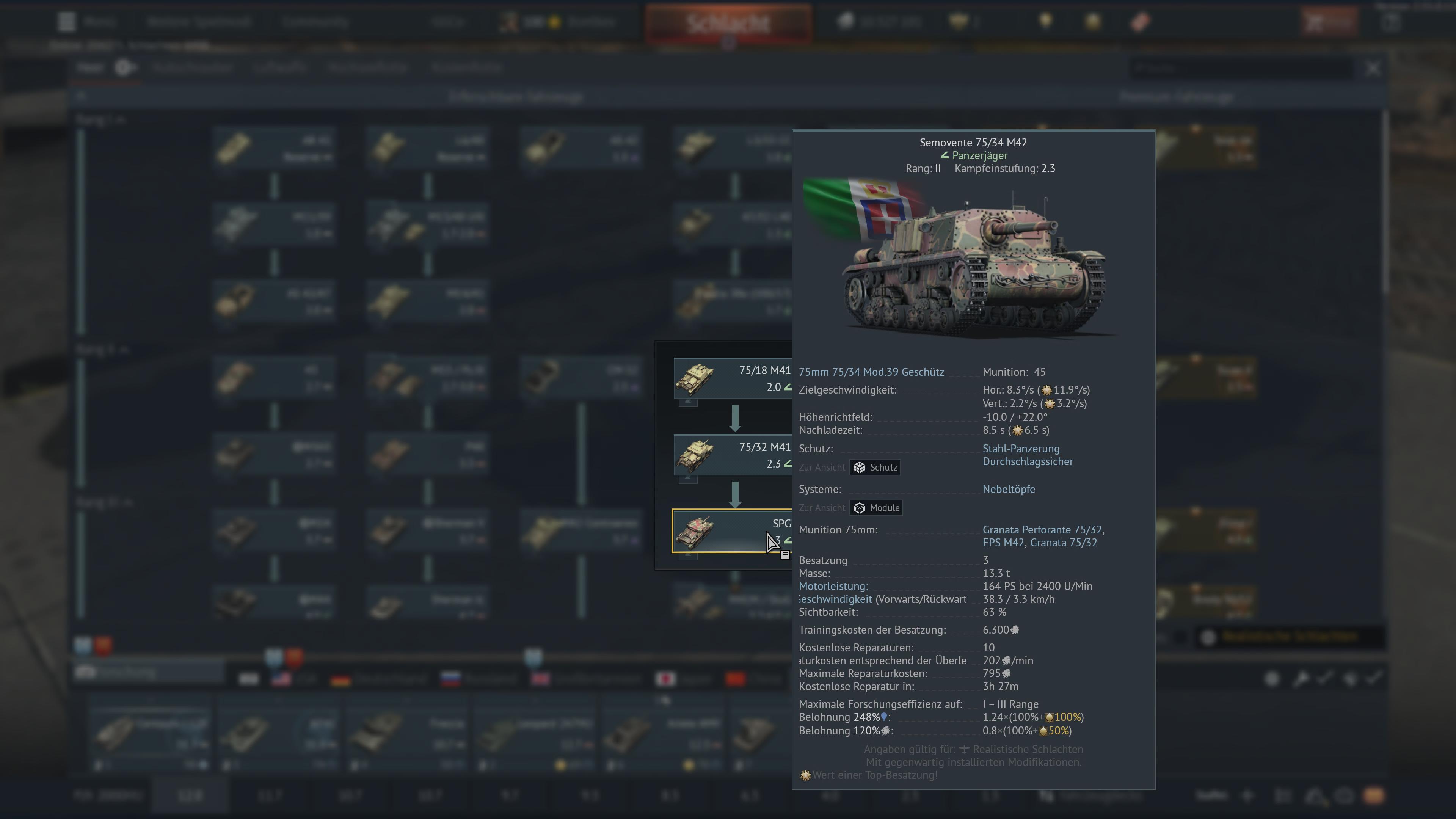1456x819 pixels.
Task: Select the Japanese flag nation icon
Action: click(x=665, y=679)
